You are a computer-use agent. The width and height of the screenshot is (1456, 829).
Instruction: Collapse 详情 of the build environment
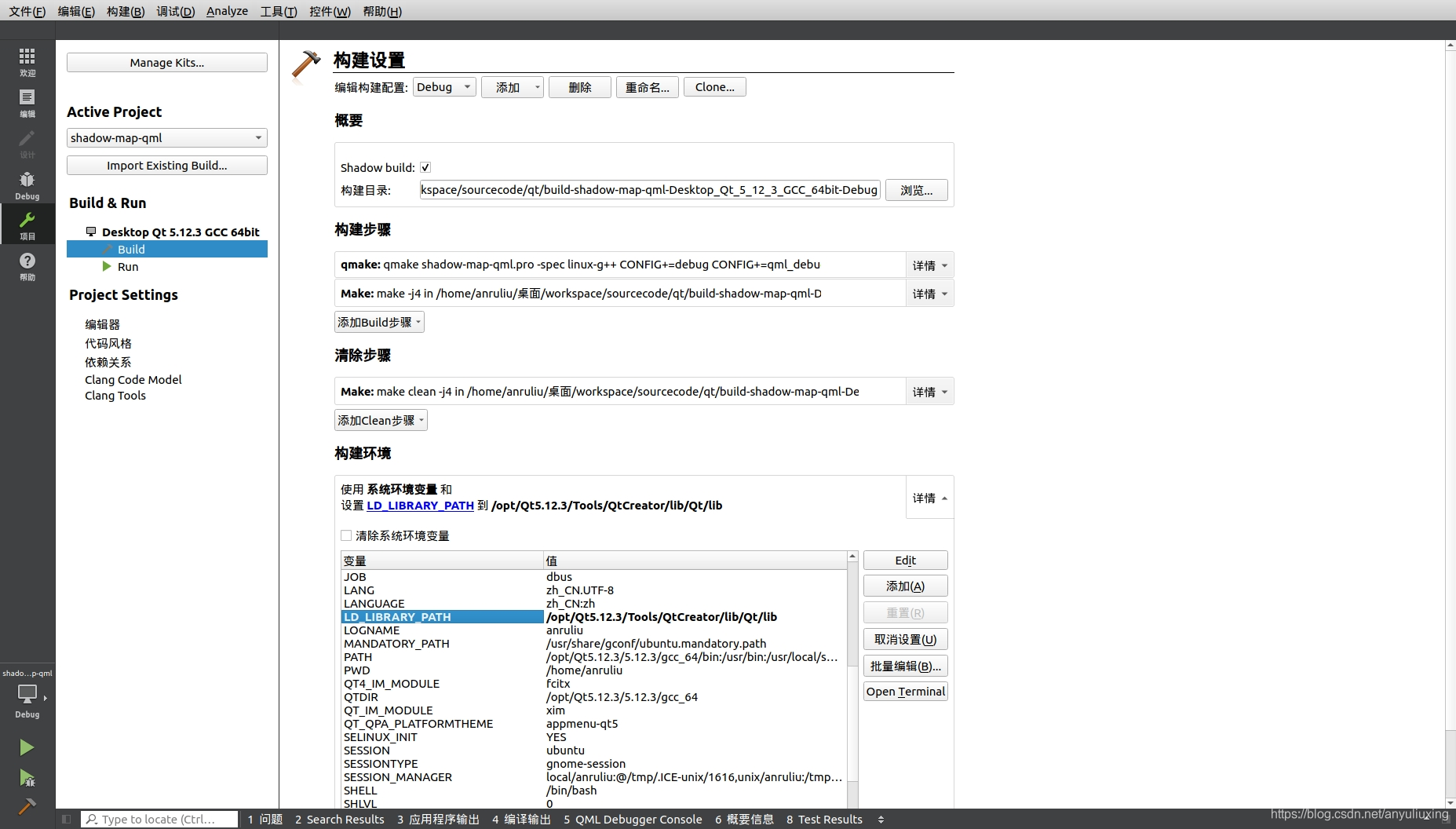pyautogui.click(x=929, y=498)
